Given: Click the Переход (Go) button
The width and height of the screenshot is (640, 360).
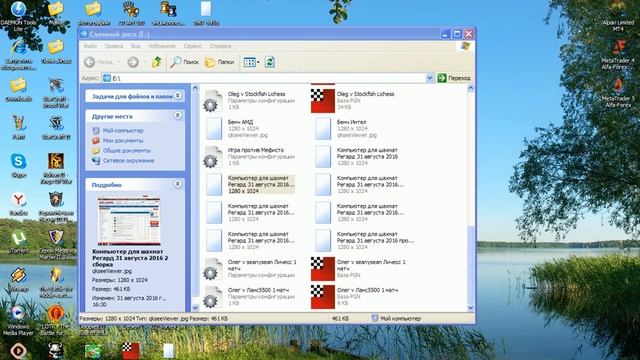Looking at the screenshot, I should point(454,78).
